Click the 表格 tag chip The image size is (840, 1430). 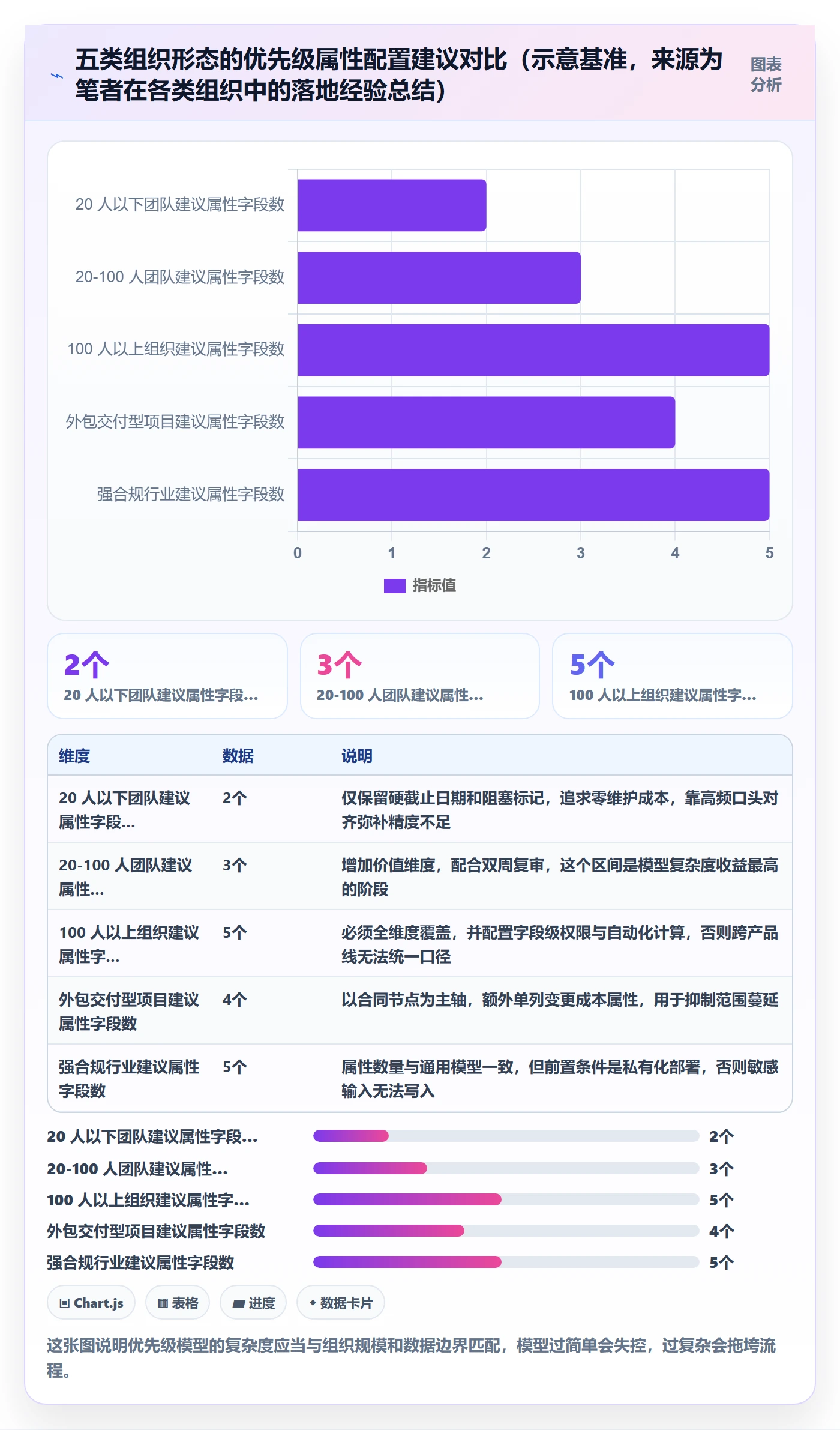tap(178, 1302)
